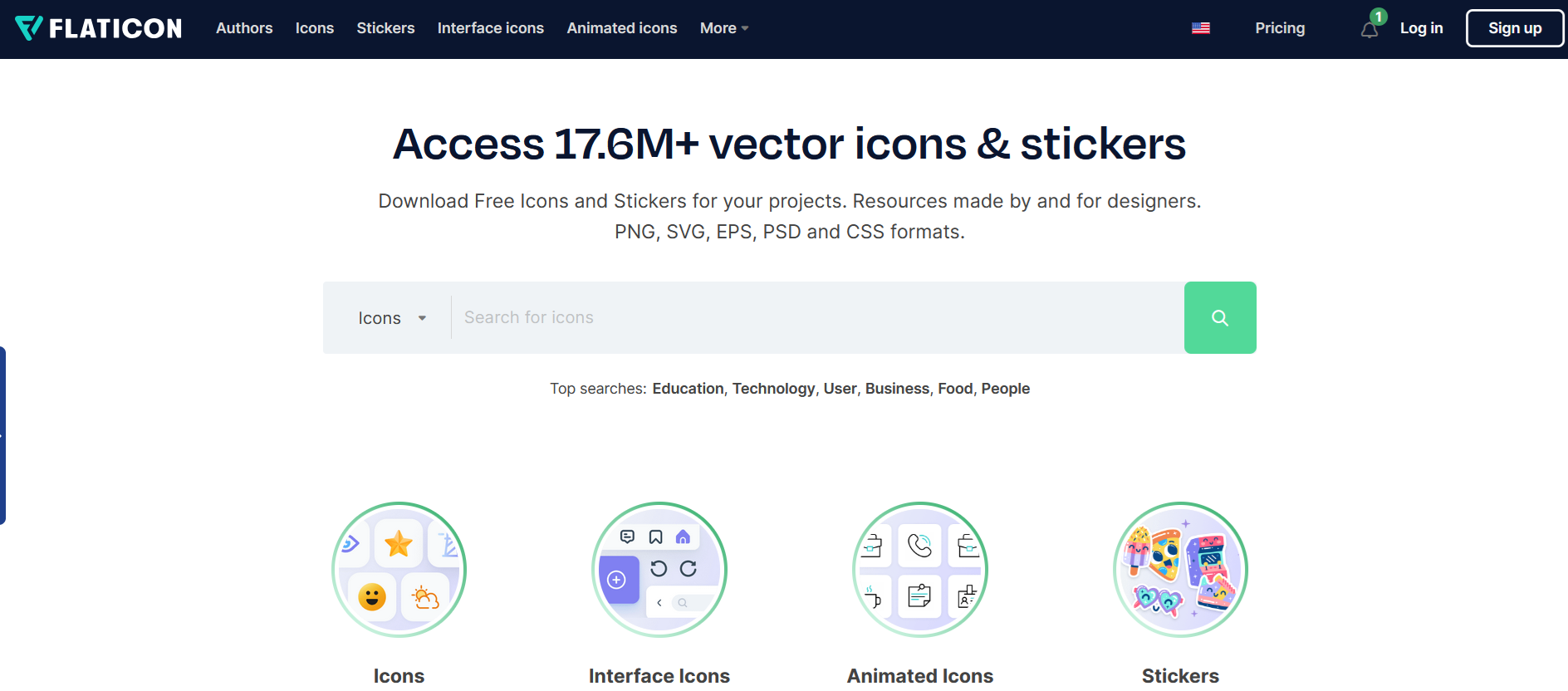Click the Flaticon logo
This screenshot has height=691, width=1568.
(x=99, y=28)
